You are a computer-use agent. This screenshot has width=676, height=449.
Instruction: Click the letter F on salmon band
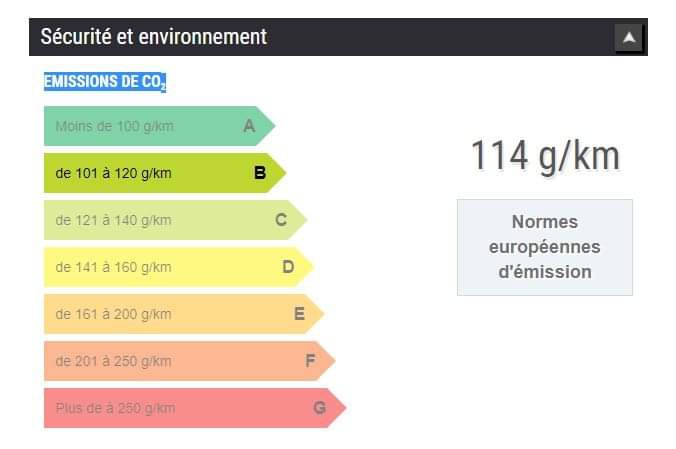click(310, 361)
